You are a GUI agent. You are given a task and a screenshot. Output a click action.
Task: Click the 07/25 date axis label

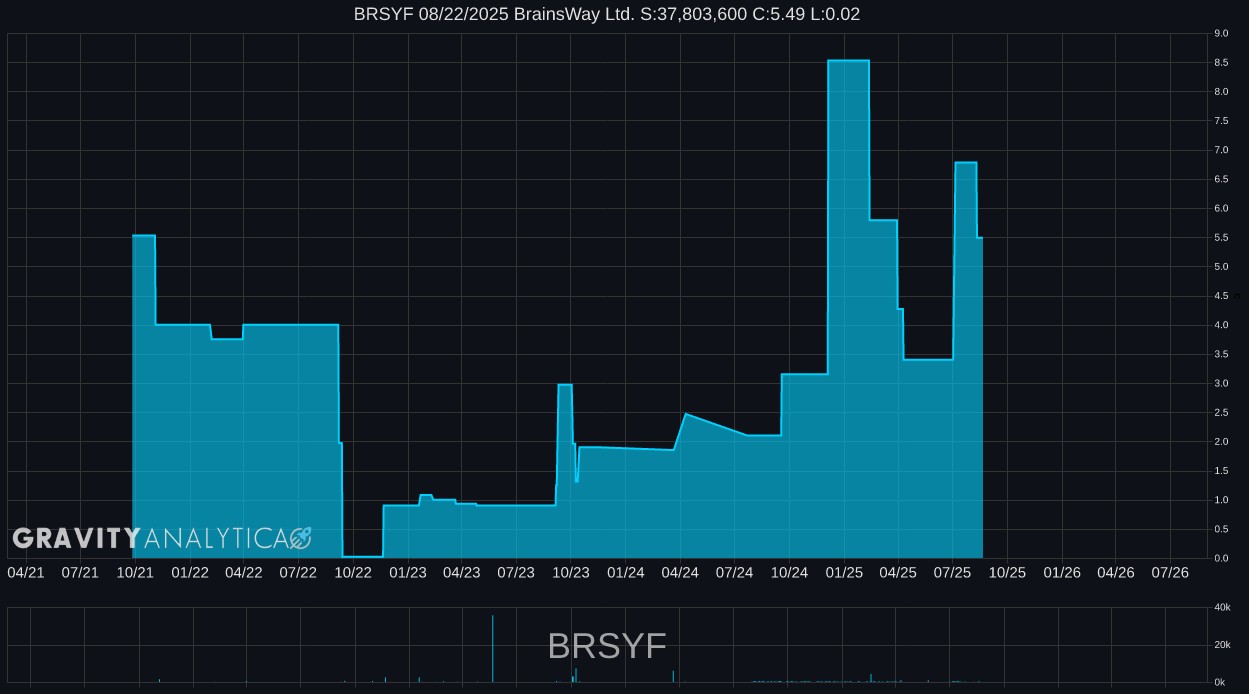pos(953,572)
